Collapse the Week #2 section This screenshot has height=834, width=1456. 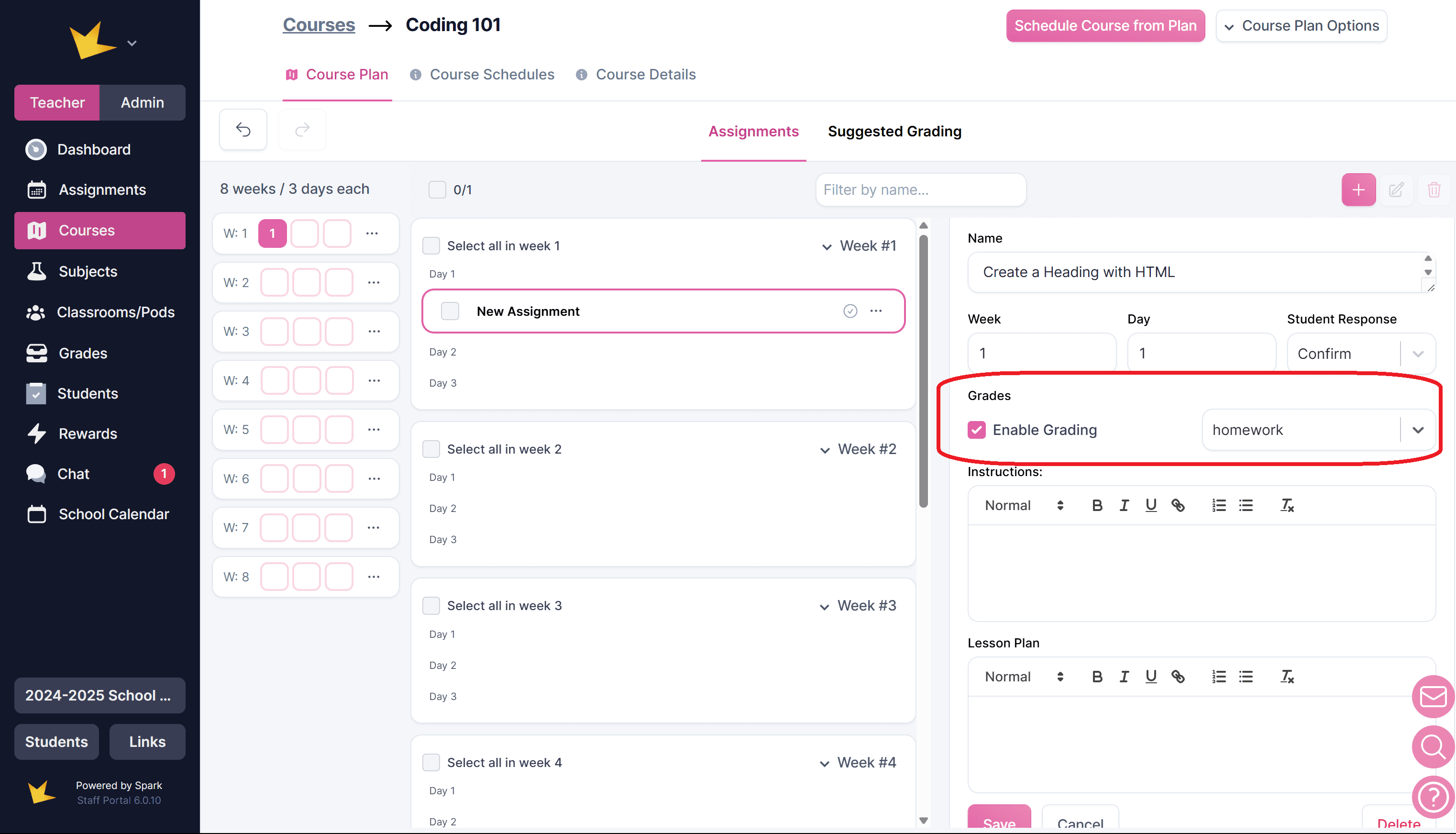pyautogui.click(x=825, y=450)
